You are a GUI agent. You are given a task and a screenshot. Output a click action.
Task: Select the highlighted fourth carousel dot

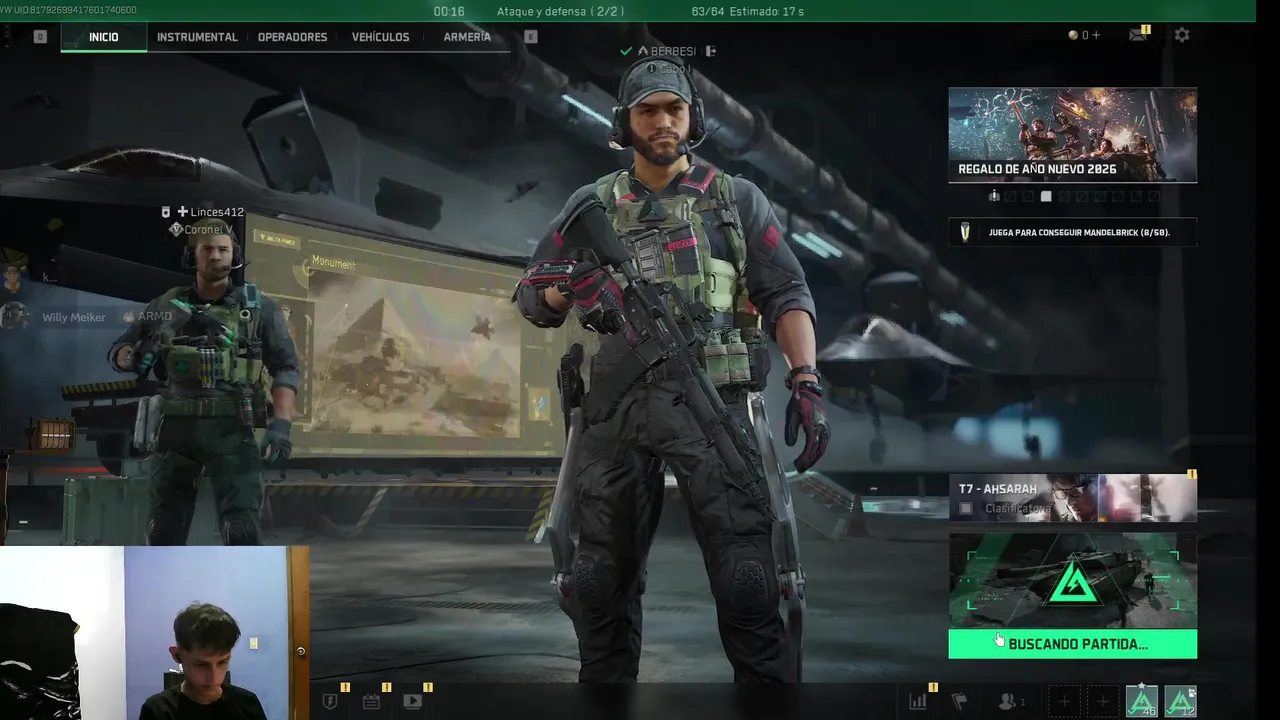click(1046, 196)
